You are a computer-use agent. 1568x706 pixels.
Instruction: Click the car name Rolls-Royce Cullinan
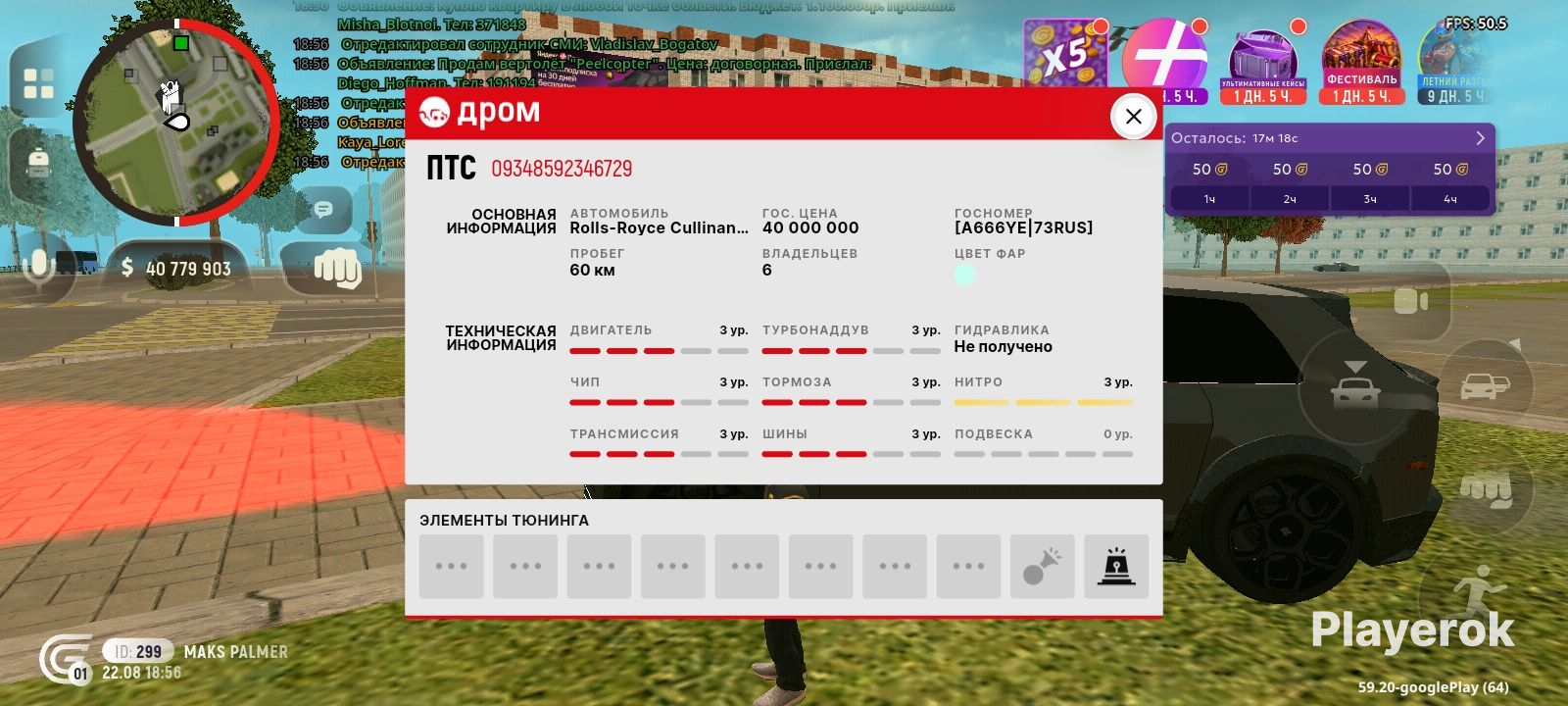659,227
